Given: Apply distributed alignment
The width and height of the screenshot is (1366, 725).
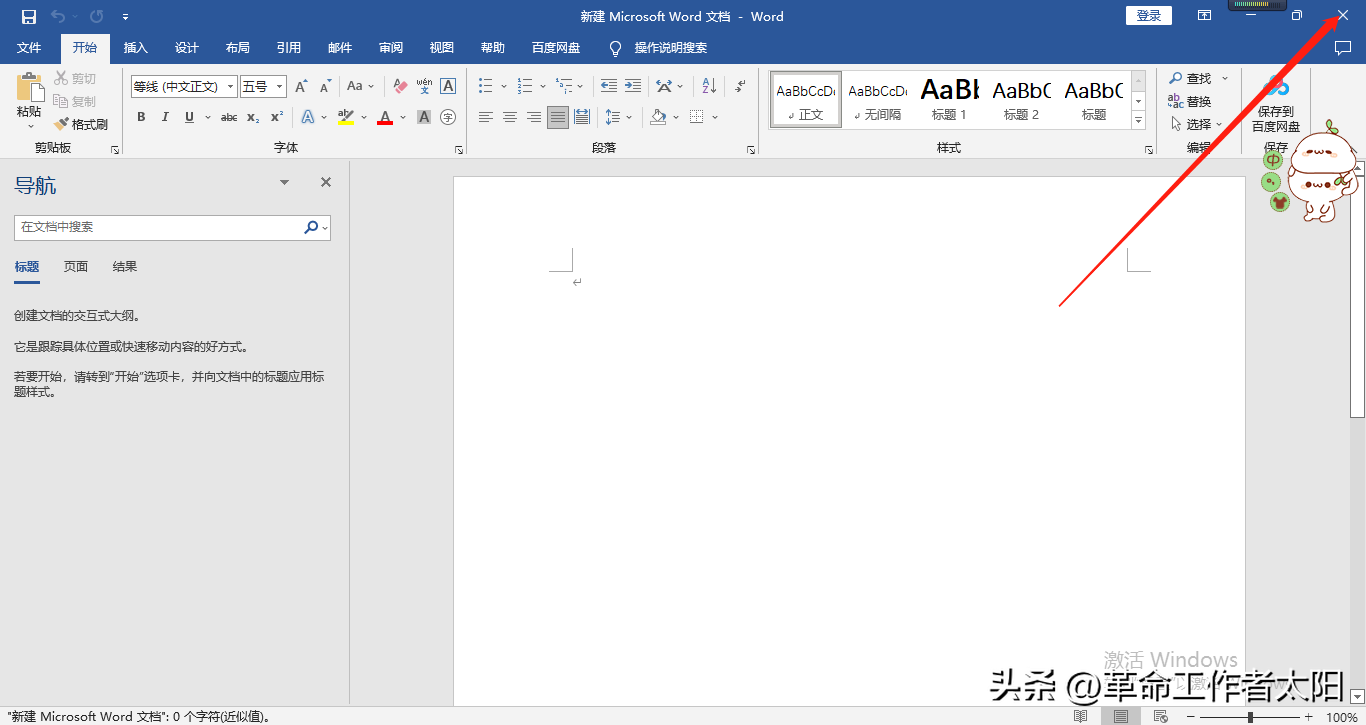Looking at the screenshot, I should tap(582, 117).
